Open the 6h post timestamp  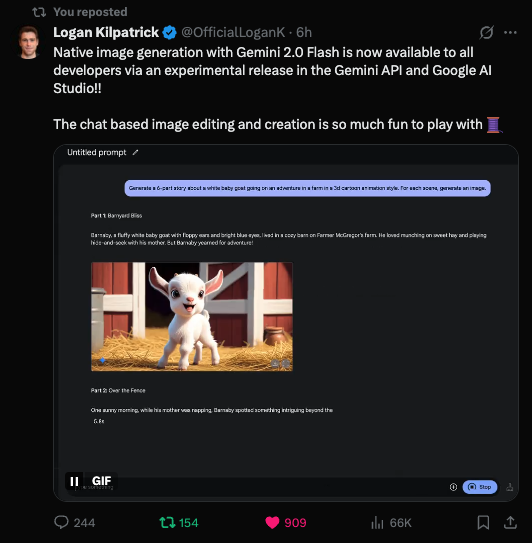(304, 32)
